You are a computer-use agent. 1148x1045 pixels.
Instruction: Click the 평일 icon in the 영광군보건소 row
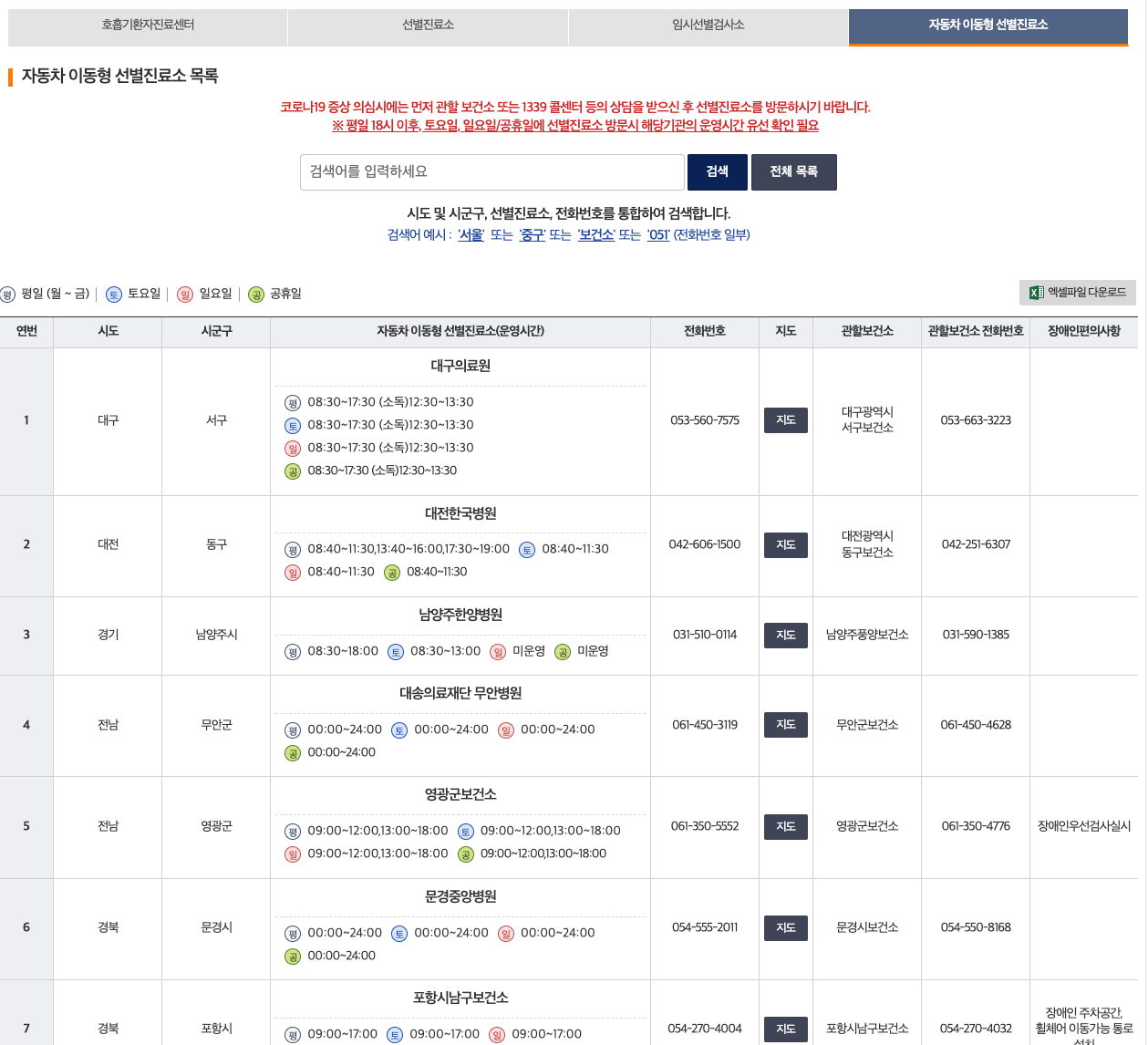pos(293,832)
